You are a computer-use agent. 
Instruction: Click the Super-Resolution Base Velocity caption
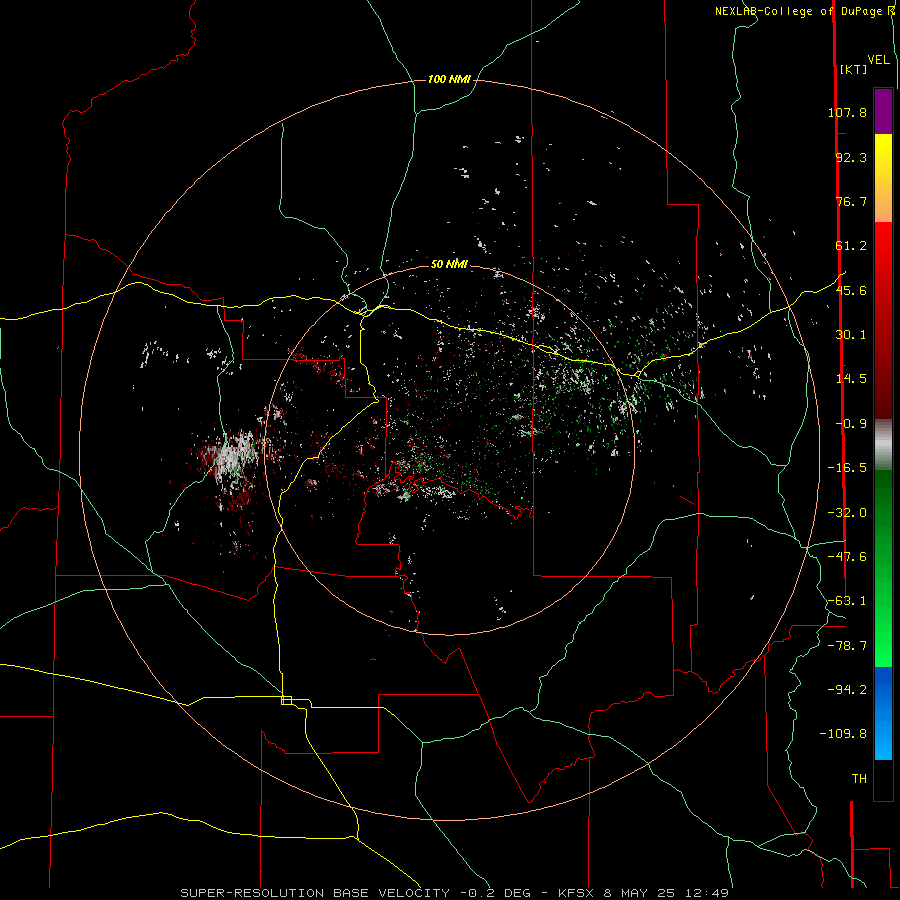[x=455, y=893]
